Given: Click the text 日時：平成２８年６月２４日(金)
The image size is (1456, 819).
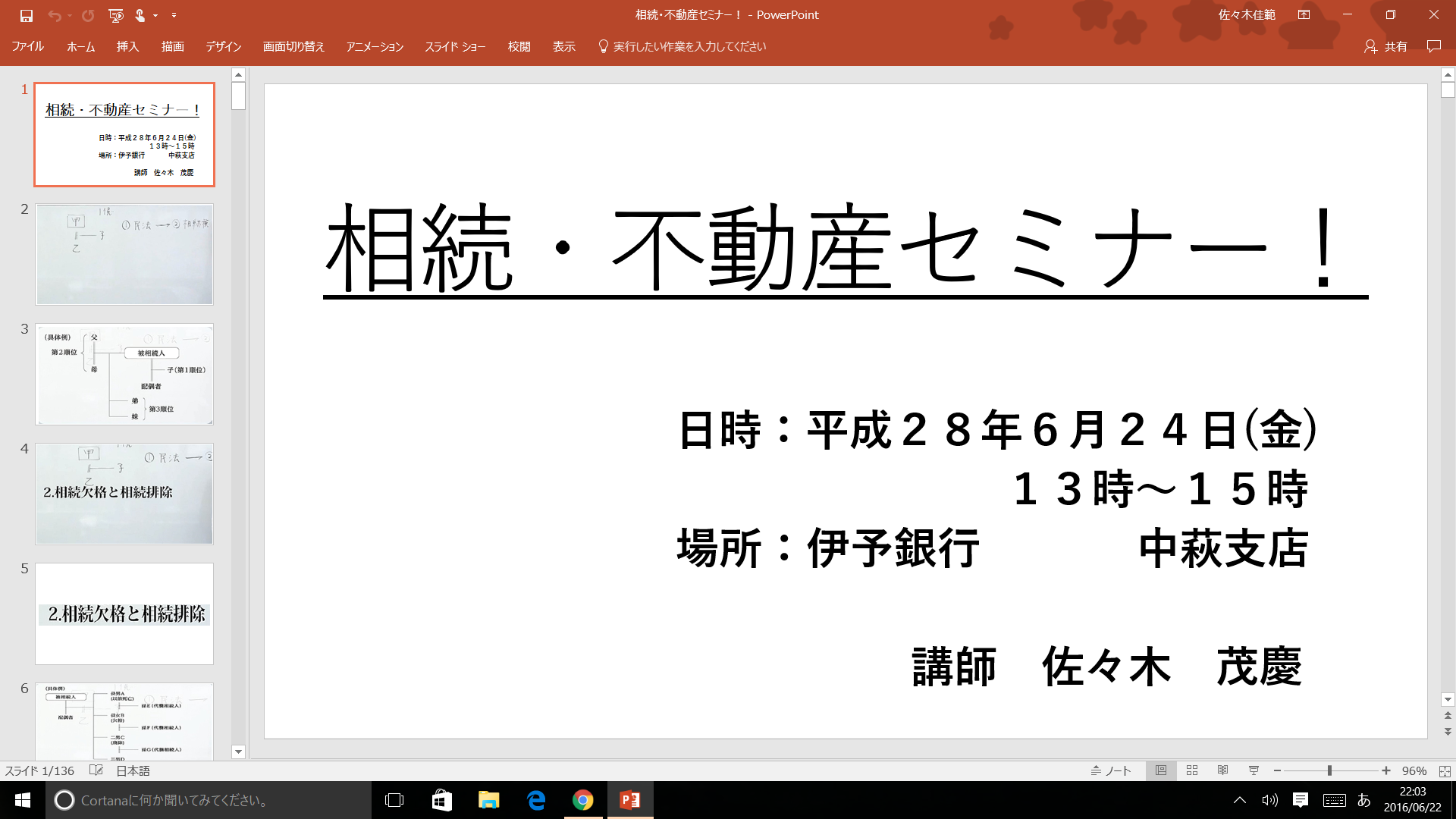Looking at the screenshot, I should pos(997,430).
